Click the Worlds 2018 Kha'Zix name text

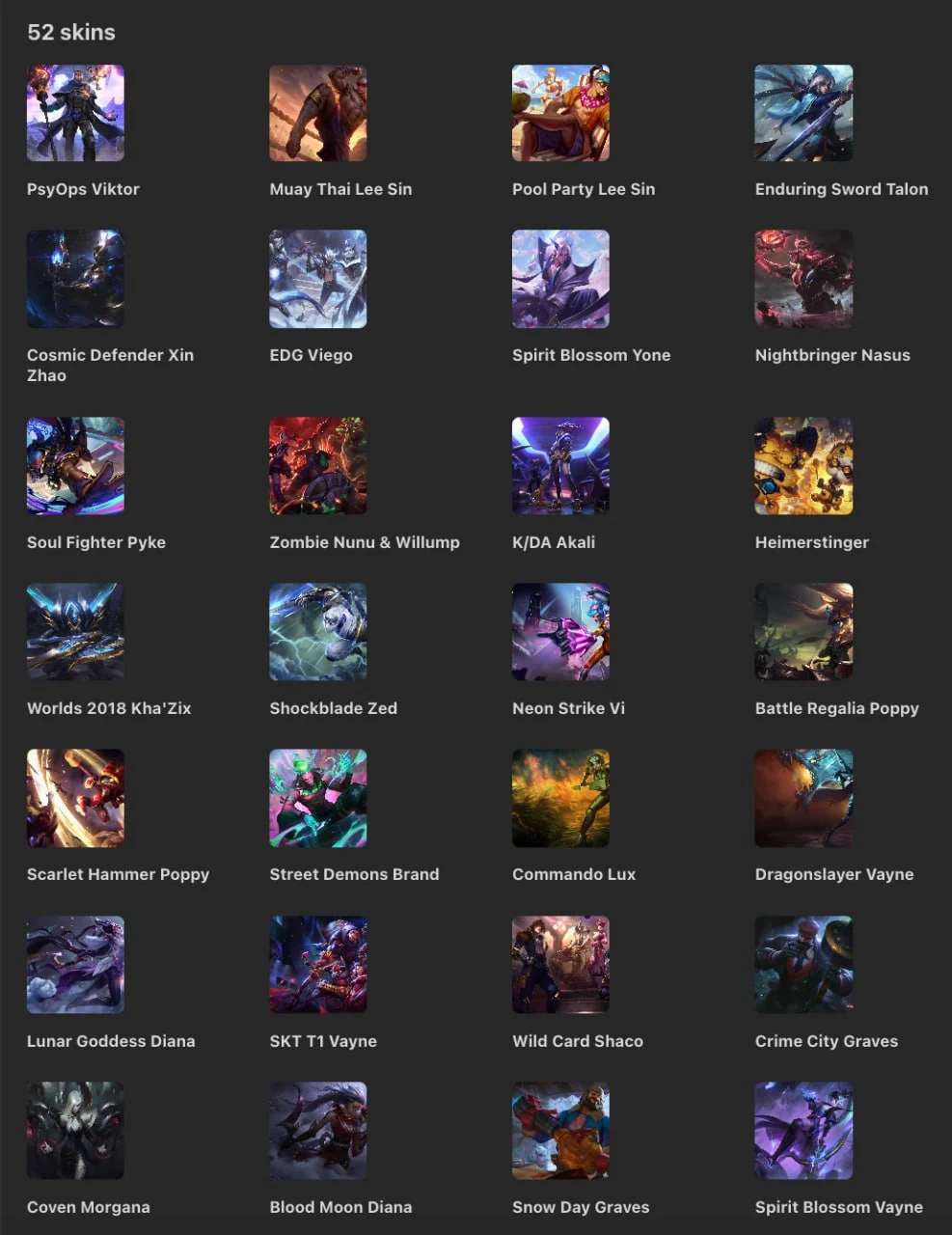coord(109,708)
